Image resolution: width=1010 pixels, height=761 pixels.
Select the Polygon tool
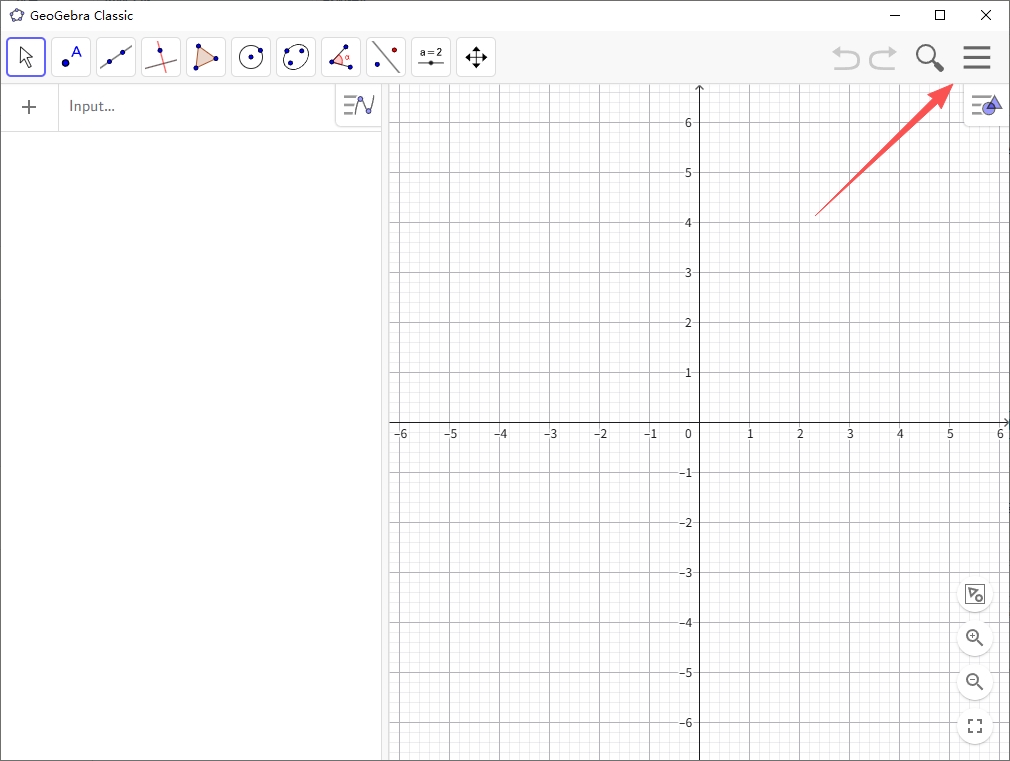pyautogui.click(x=206, y=57)
